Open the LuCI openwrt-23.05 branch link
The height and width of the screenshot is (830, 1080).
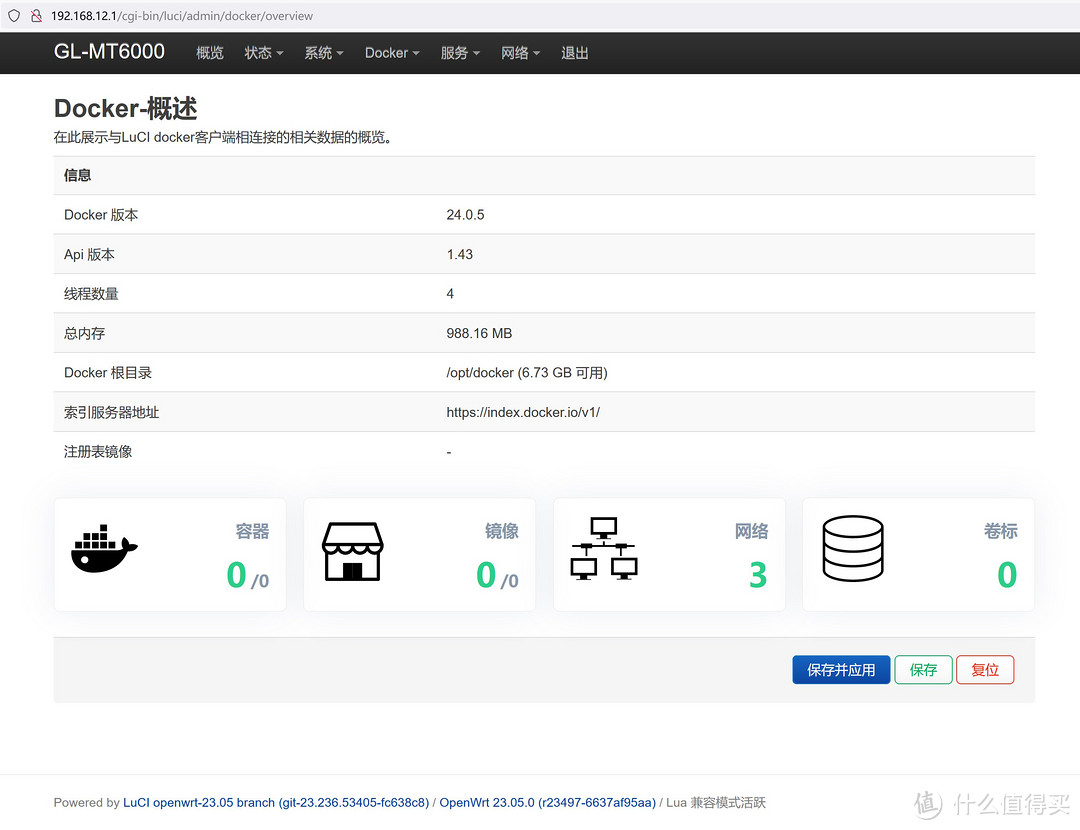276,802
